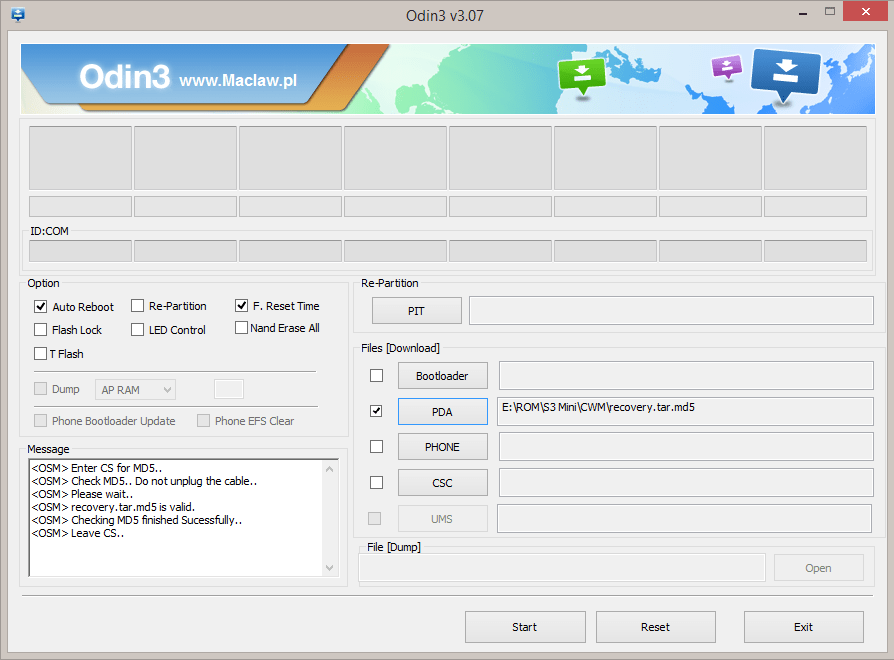This screenshot has height=660, width=894.
Task: Click the PHONE file path field
Action: (x=686, y=447)
